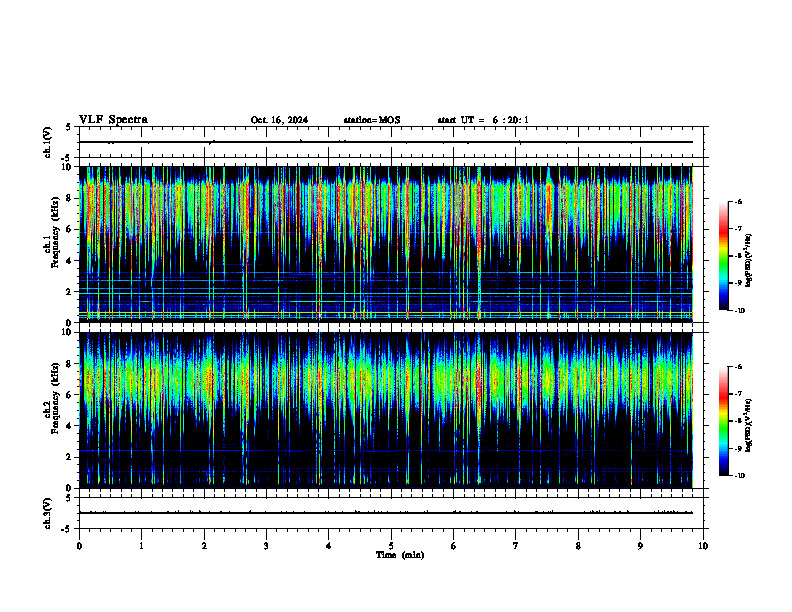Click the "4" kHz tick on ch.1 frequency axis
The image size is (792, 612).
click(71, 261)
